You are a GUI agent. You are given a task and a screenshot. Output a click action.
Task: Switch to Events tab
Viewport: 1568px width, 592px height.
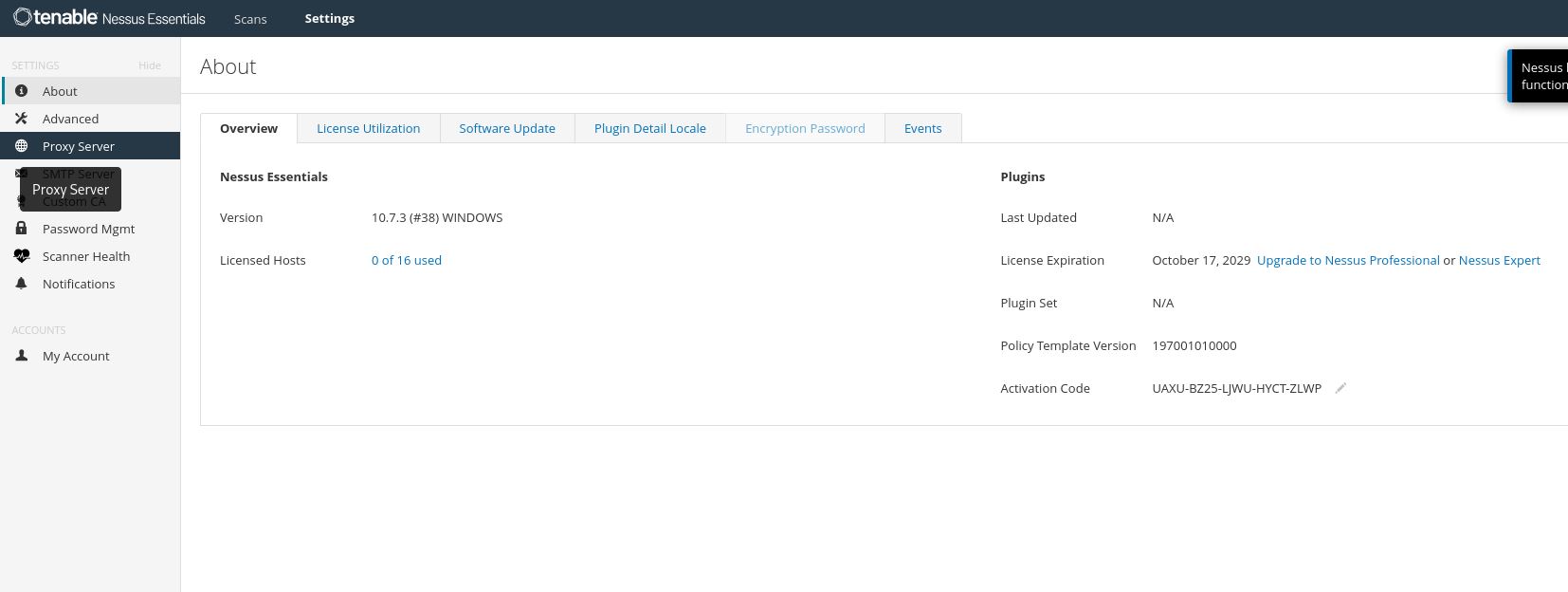(x=923, y=128)
